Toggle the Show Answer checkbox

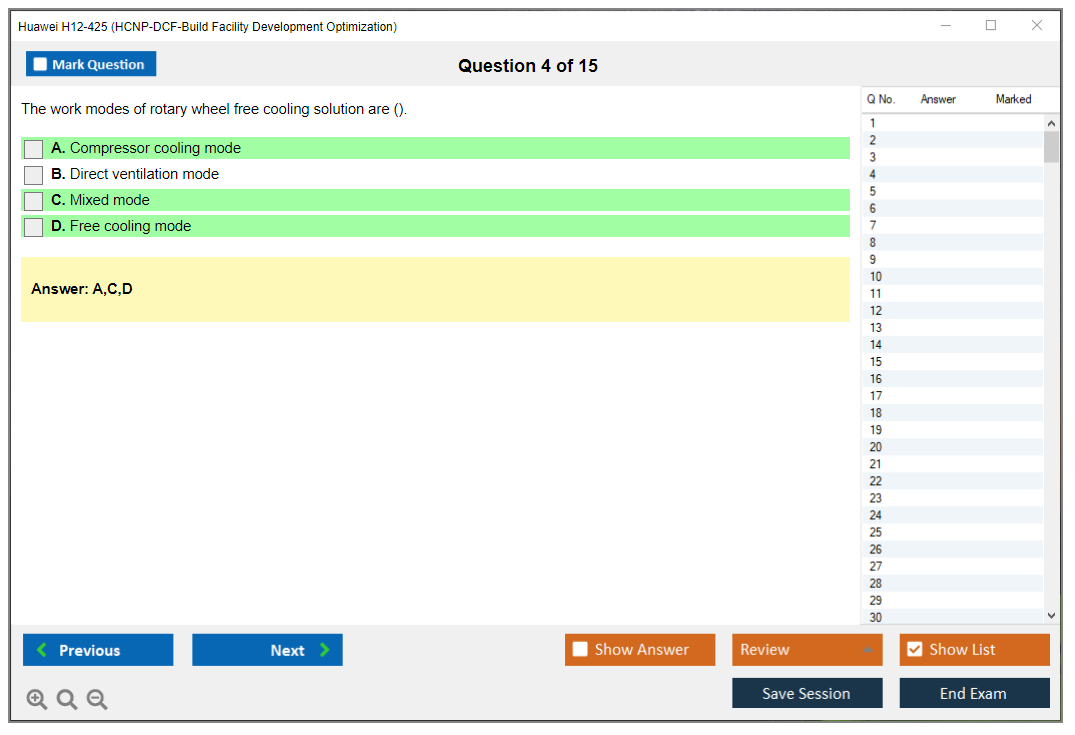[x=580, y=650]
